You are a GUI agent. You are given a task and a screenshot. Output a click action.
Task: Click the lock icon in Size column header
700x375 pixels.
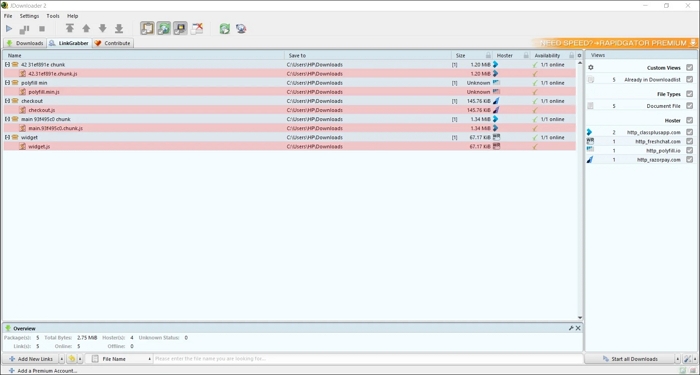[x=488, y=55]
